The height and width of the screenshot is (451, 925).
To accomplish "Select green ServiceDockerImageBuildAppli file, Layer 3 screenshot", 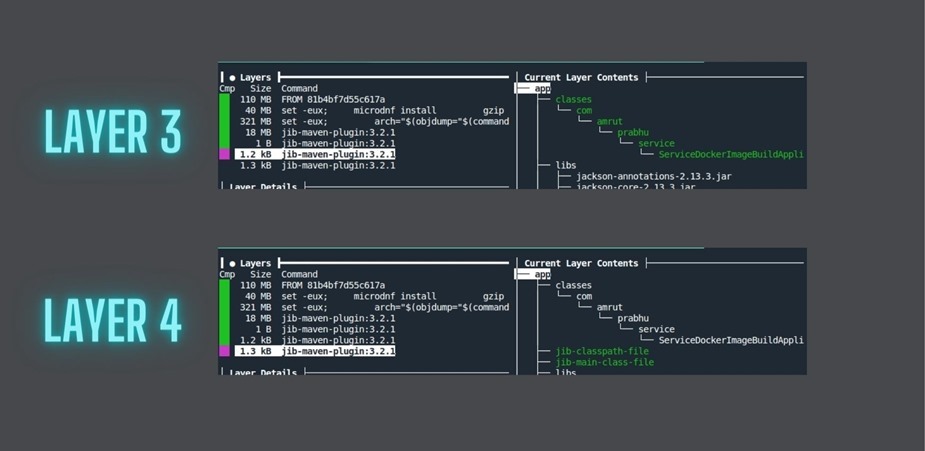I will coord(731,154).
